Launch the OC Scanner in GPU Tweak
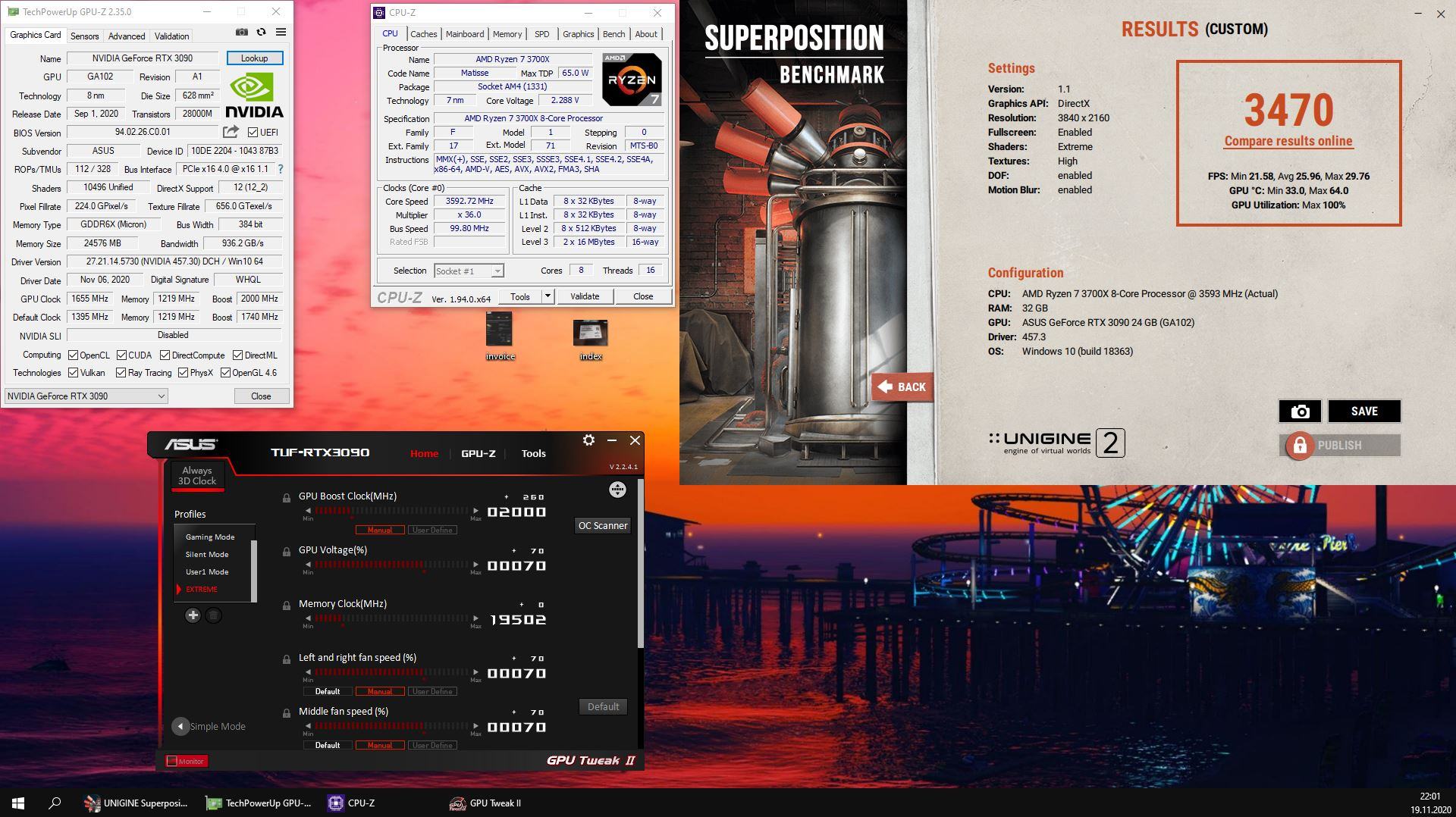The image size is (1456, 817). tap(603, 525)
